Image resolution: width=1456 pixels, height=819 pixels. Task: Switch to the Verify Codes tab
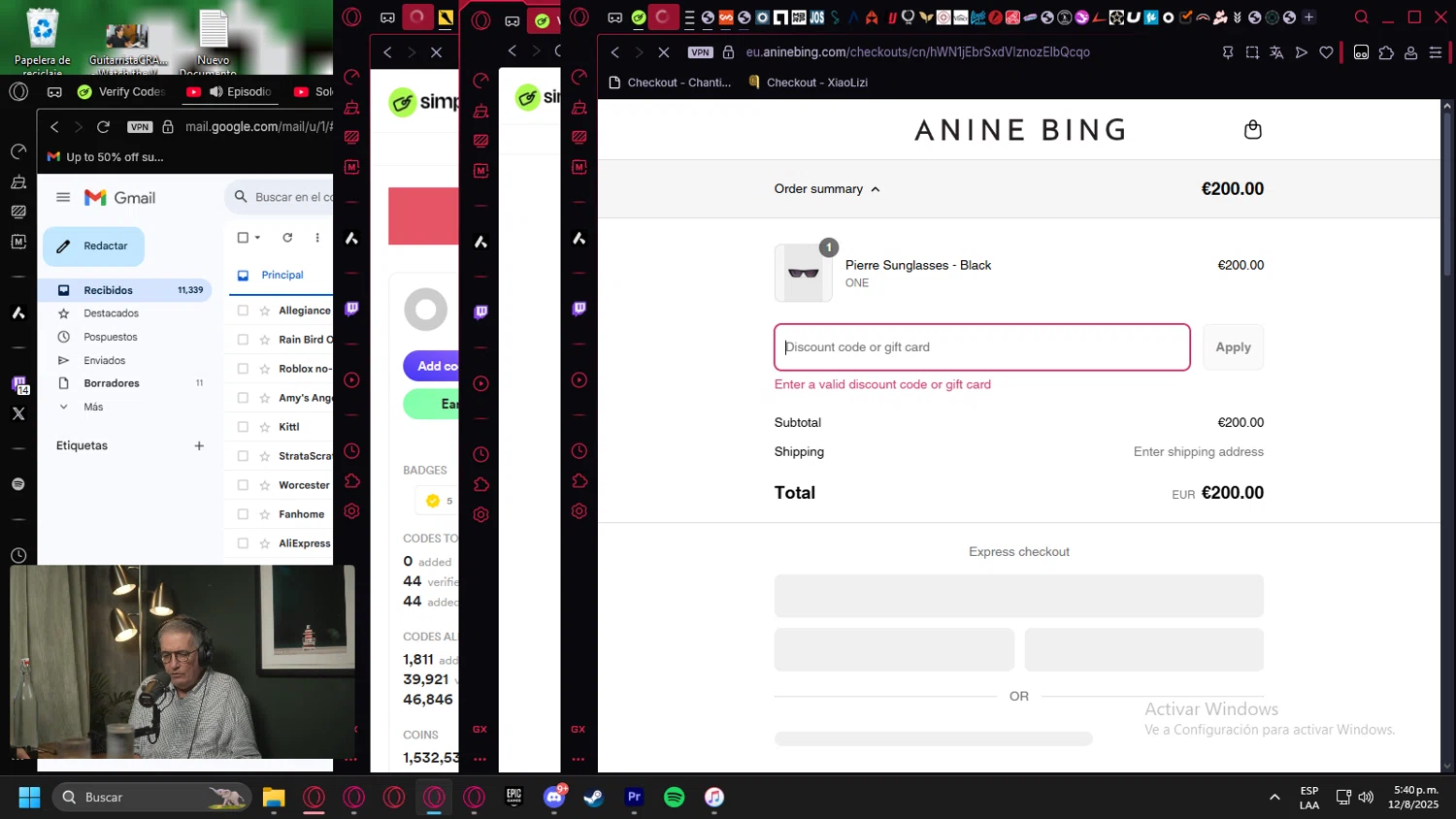[122, 91]
